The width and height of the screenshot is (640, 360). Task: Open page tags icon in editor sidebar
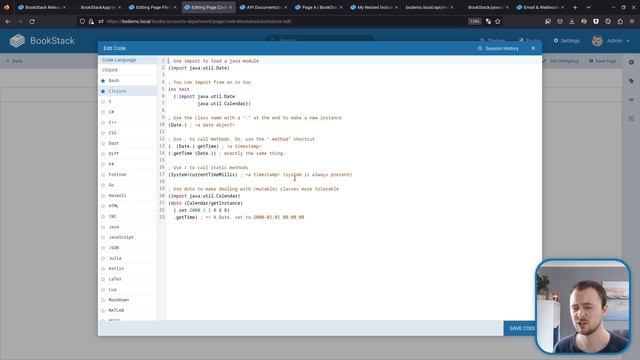coord(631,81)
